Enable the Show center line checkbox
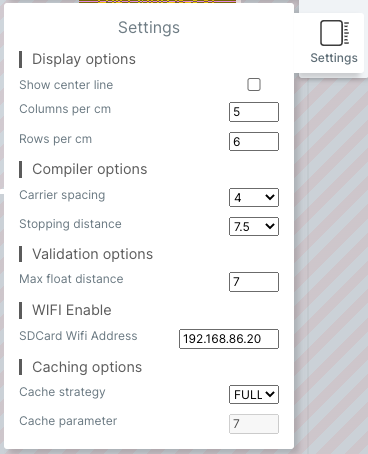Screen dimensions: 368x454 coord(254,85)
